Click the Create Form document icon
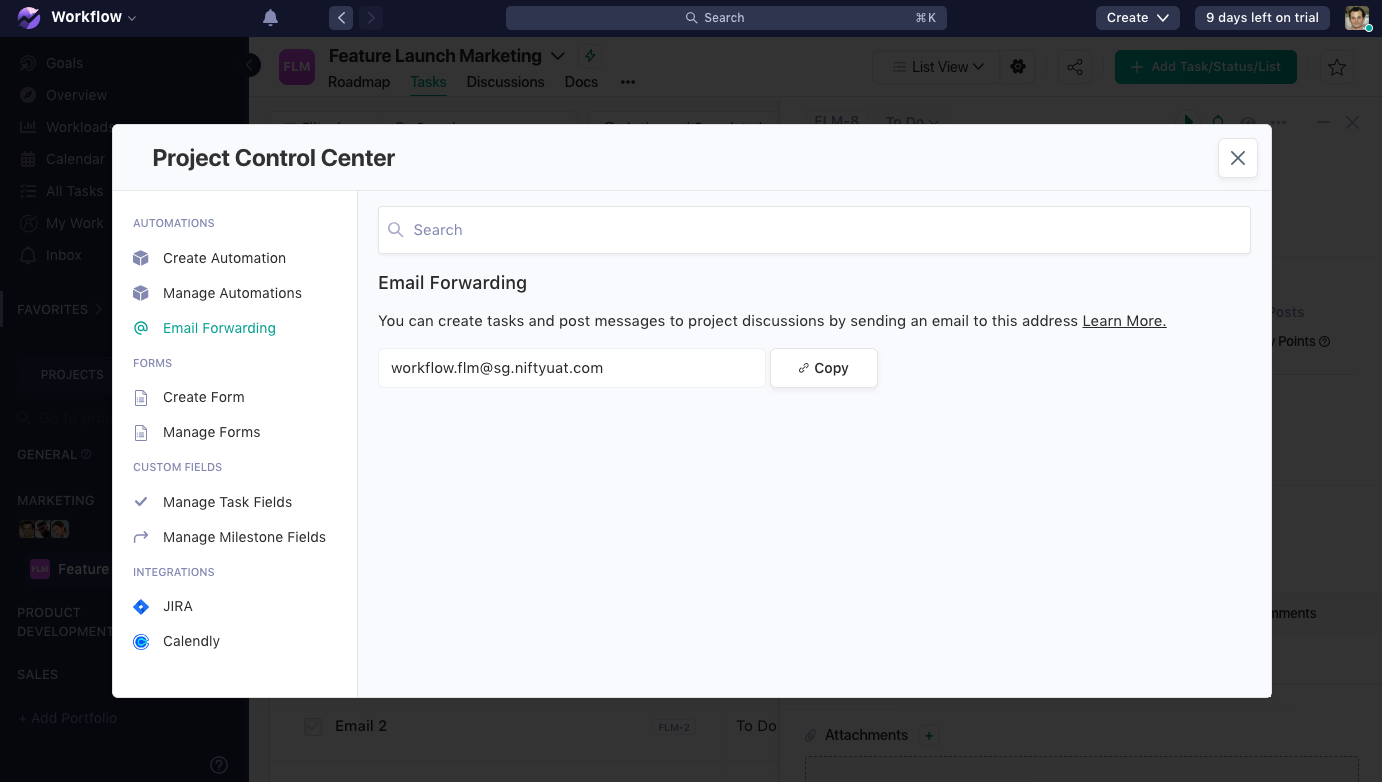The width and height of the screenshot is (1382, 782). 141,398
